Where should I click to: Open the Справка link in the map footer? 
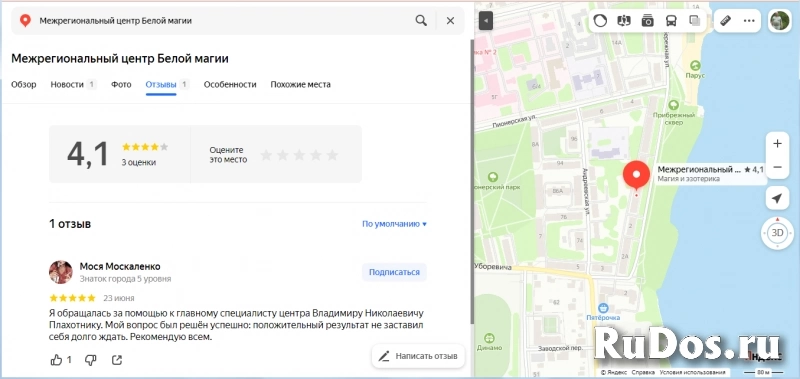(x=643, y=372)
